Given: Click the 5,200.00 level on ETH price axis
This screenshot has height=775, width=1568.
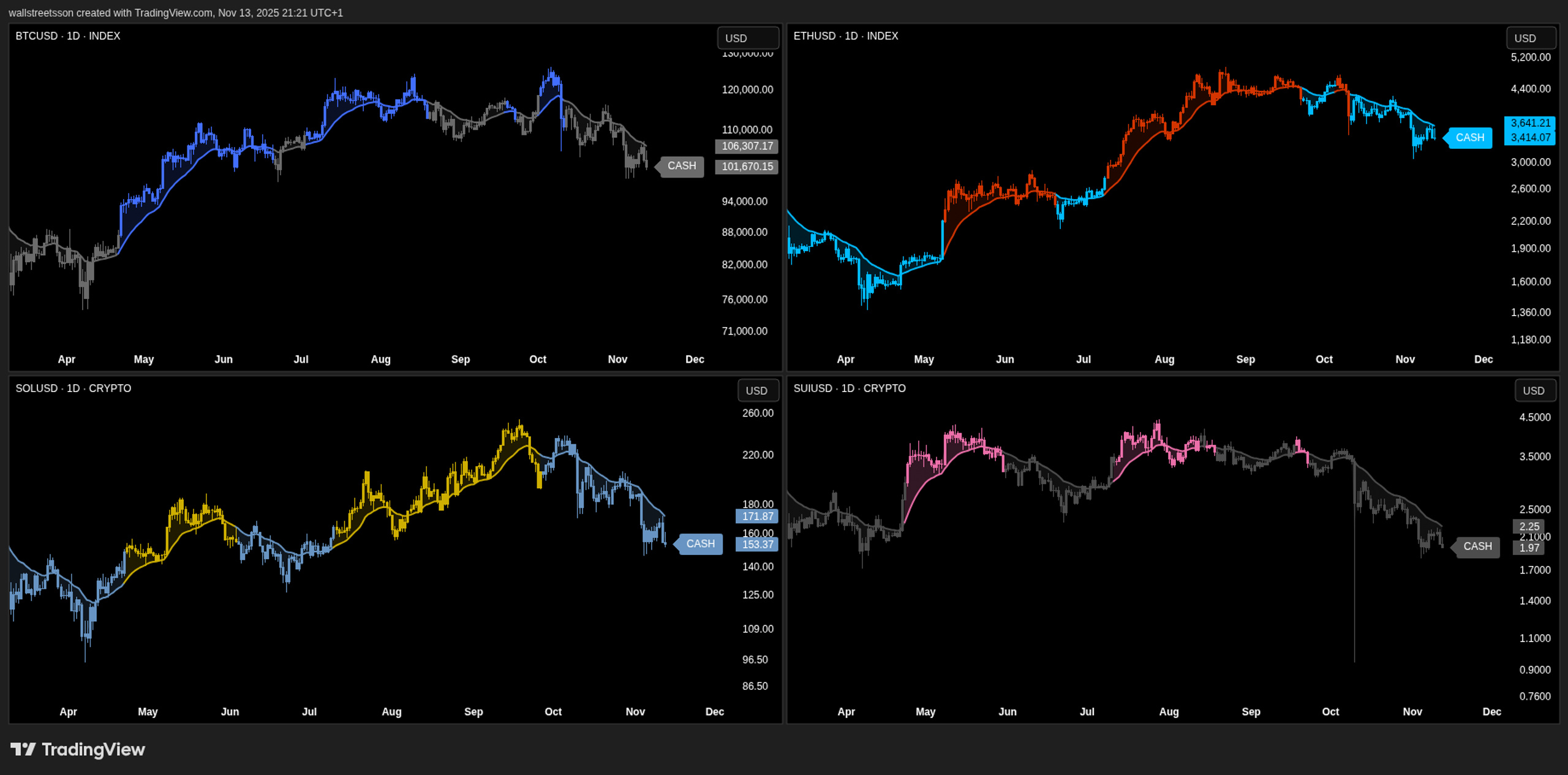Looking at the screenshot, I should point(1531,58).
